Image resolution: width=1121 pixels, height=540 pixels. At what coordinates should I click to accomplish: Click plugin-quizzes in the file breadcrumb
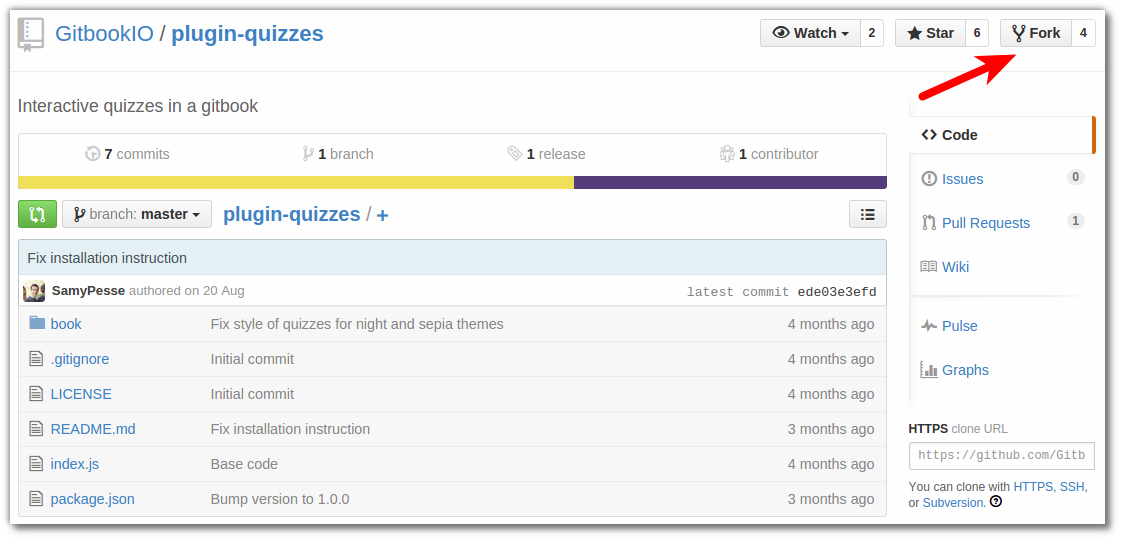(292, 214)
